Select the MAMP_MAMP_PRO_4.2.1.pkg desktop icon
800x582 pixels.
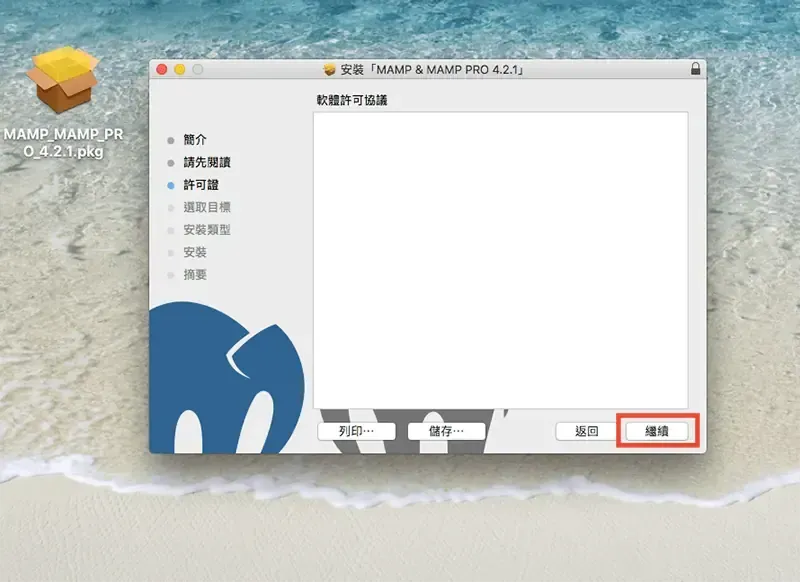click(63, 80)
